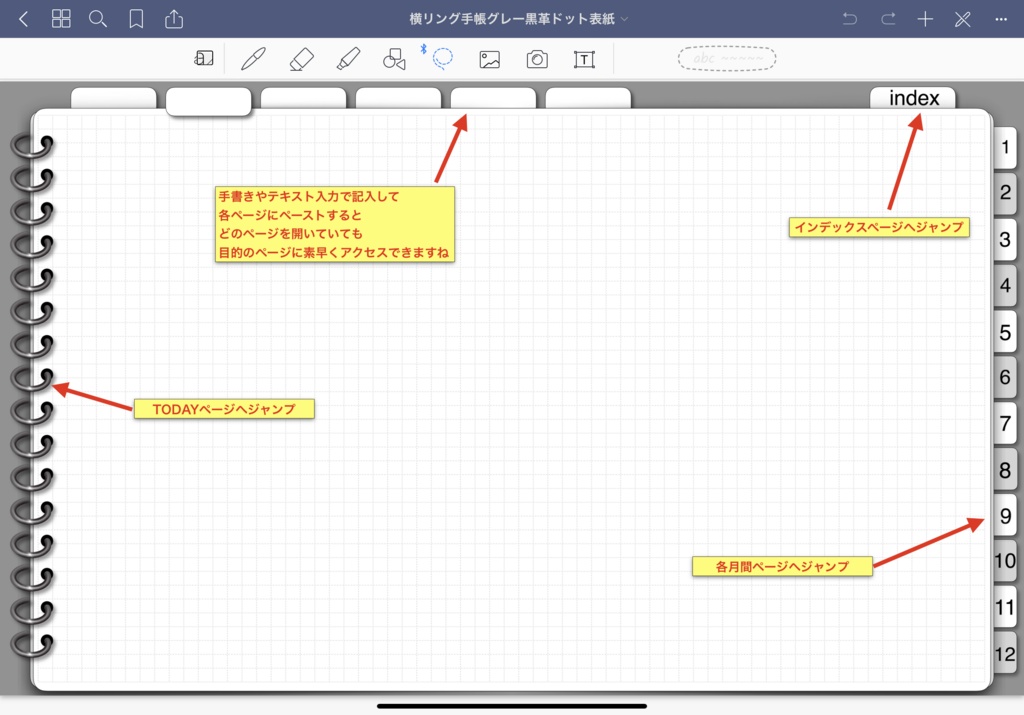The height and width of the screenshot is (715, 1024).
Task: Open the camera tool
Action: pyautogui.click(x=537, y=58)
